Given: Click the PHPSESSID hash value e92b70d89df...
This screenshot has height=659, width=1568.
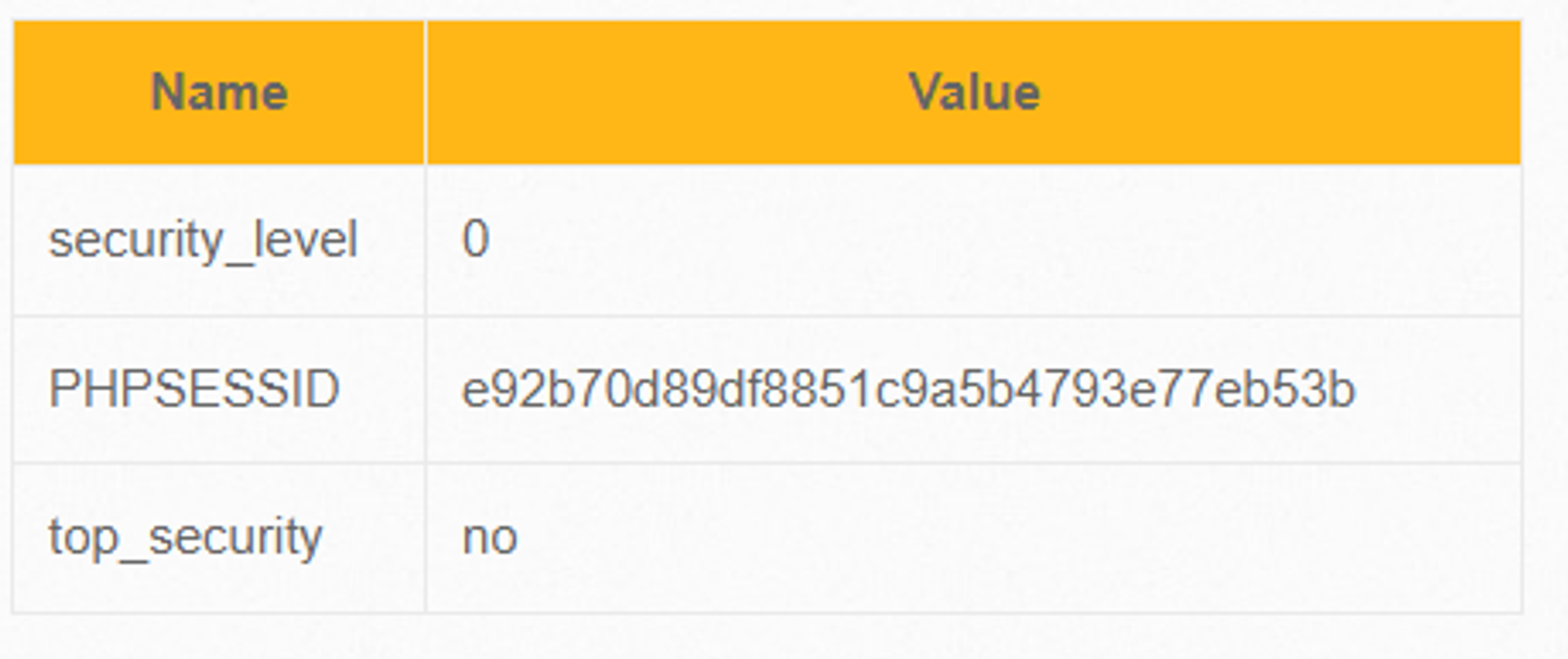Looking at the screenshot, I should pos(908,389).
